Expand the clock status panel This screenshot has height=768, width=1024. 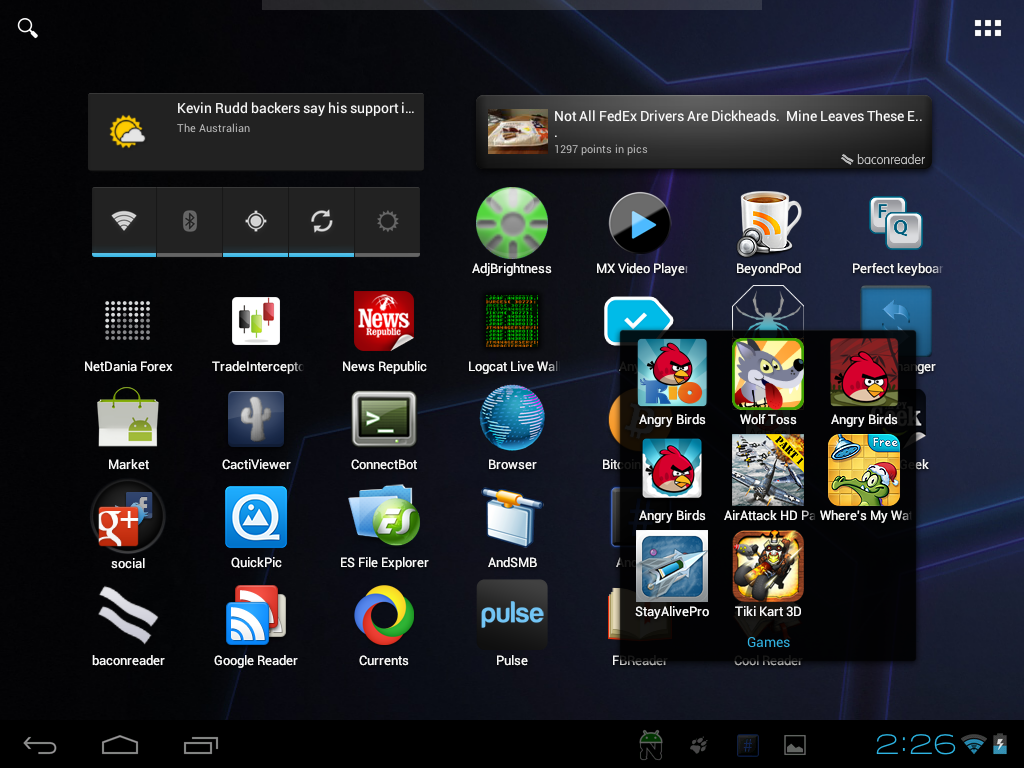tap(916, 744)
